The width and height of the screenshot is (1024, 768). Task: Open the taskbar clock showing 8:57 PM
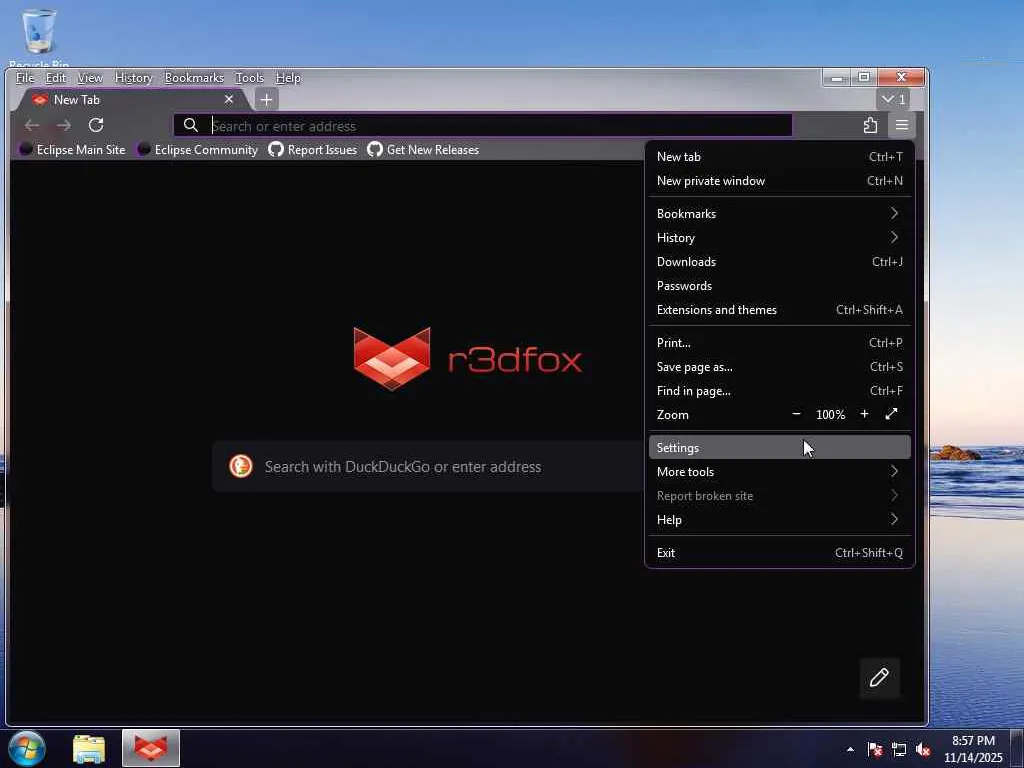(x=973, y=749)
